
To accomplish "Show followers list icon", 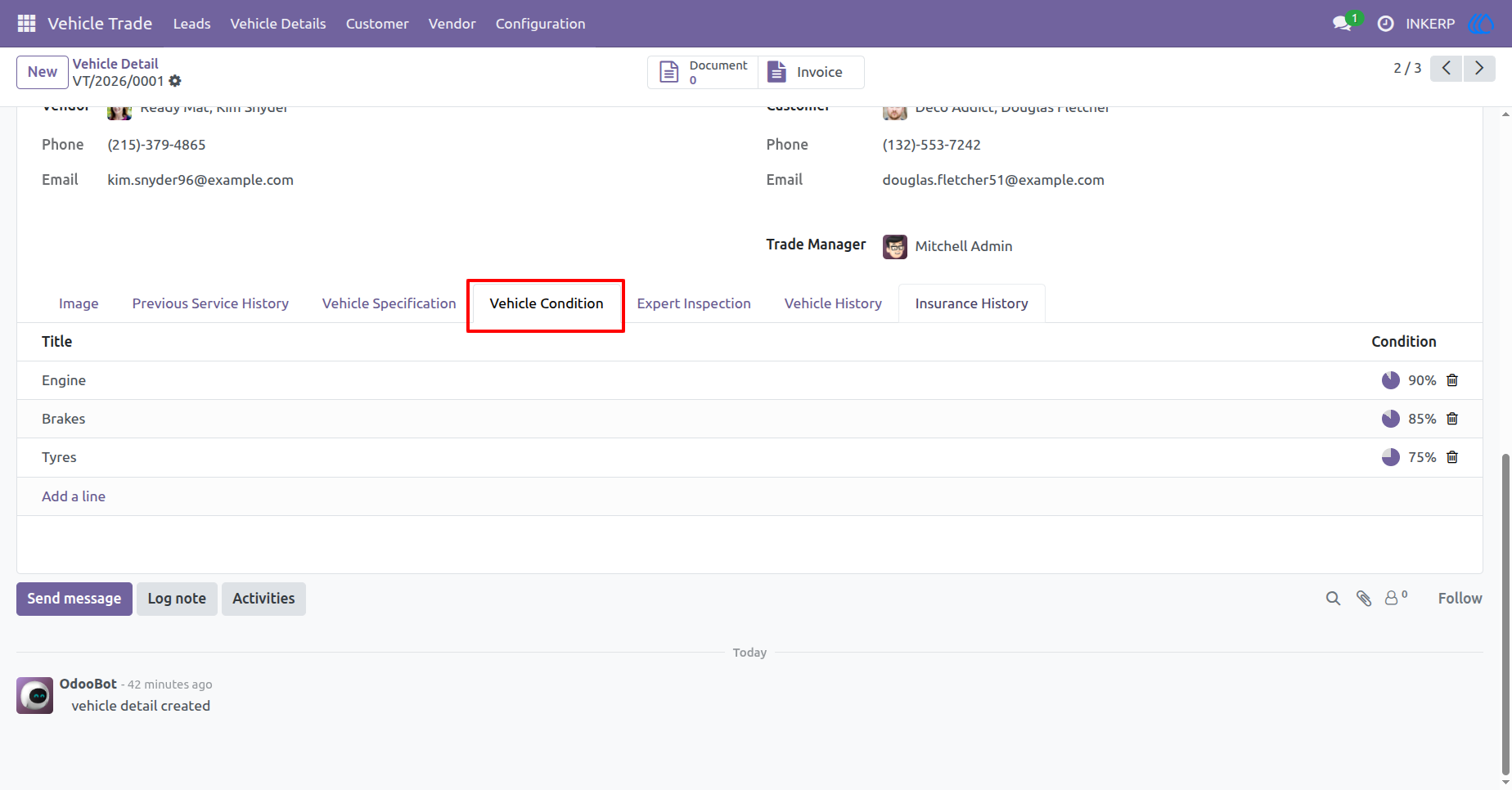I will (1396, 598).
